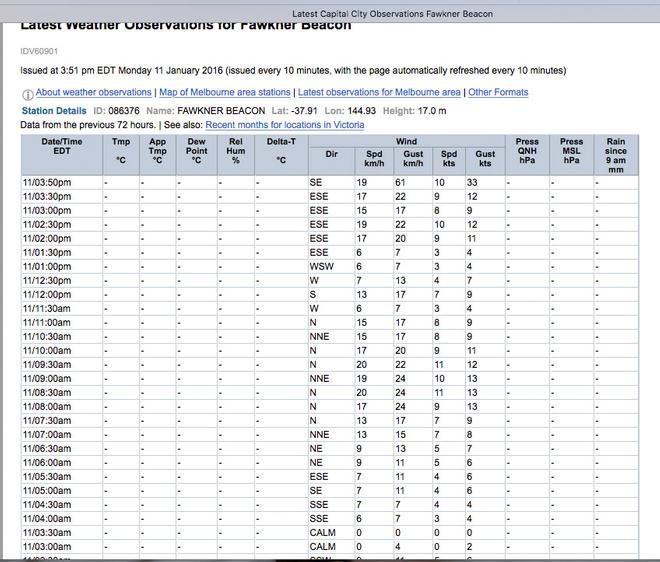Screen dimensions: 660x562
Task: Select the 11/07:30am row time cell
Action: click(x=61, y=421)
